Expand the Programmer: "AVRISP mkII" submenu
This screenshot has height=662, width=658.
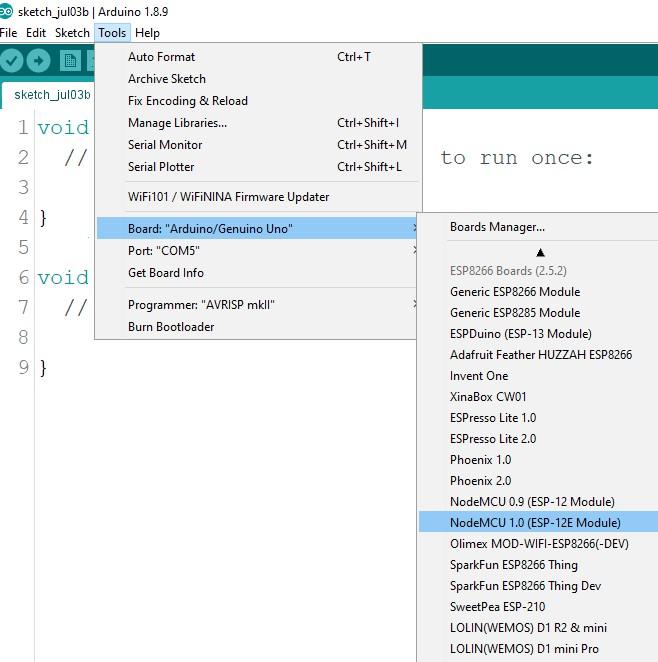tap(257, 305)
